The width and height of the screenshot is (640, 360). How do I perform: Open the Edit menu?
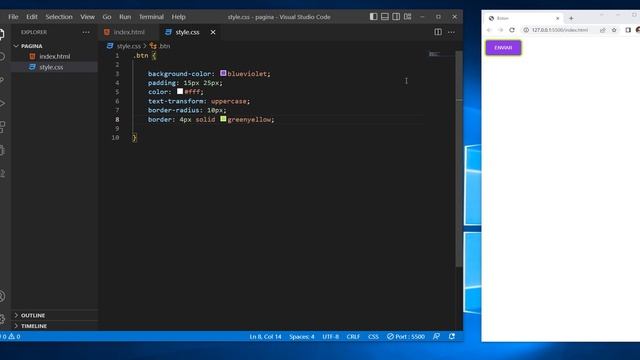tap(32, 17)
